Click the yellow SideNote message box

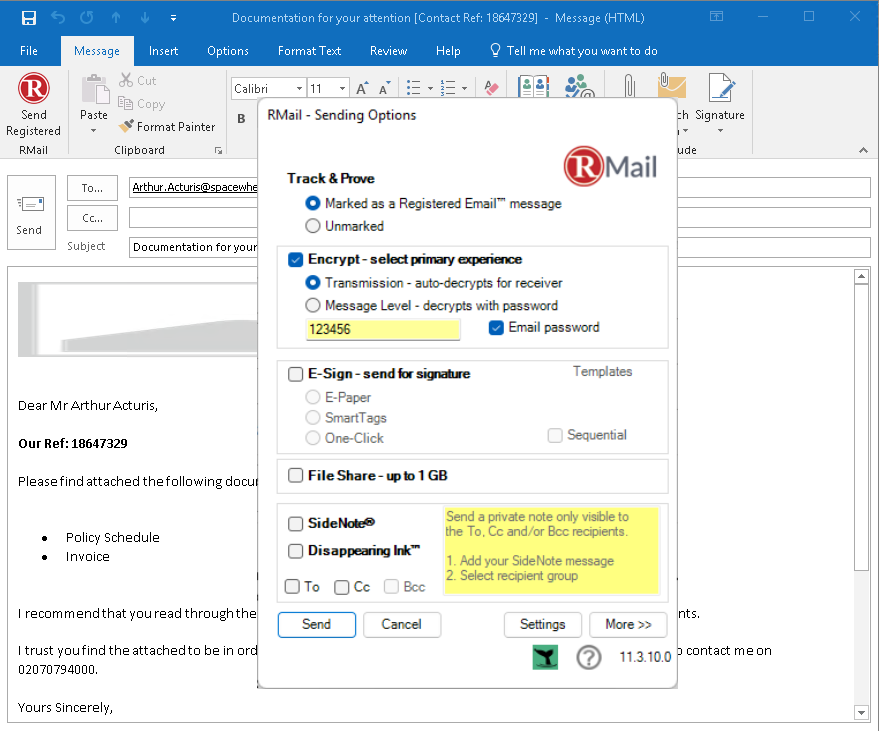click(x=551, y=550)
